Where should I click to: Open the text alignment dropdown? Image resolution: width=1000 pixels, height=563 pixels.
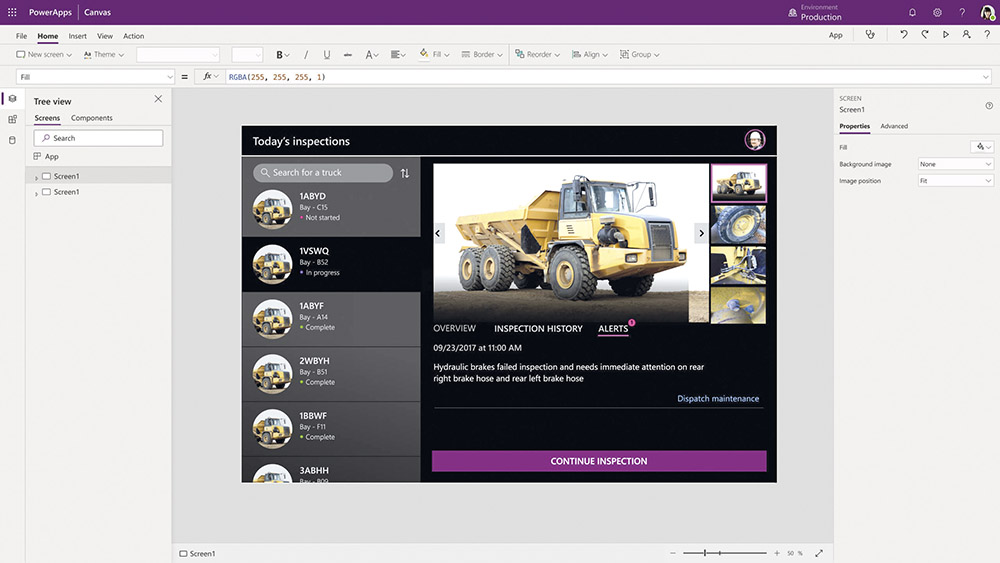tap(398, 55)
